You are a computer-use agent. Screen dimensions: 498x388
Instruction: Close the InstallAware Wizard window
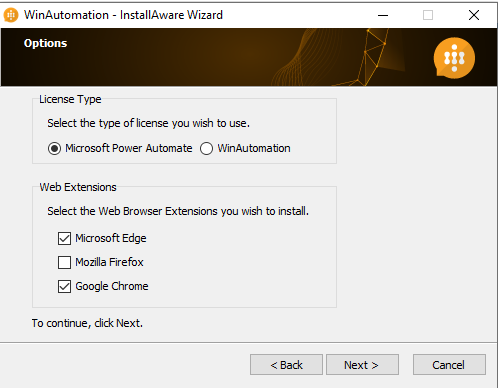click(x=474, y=15)
